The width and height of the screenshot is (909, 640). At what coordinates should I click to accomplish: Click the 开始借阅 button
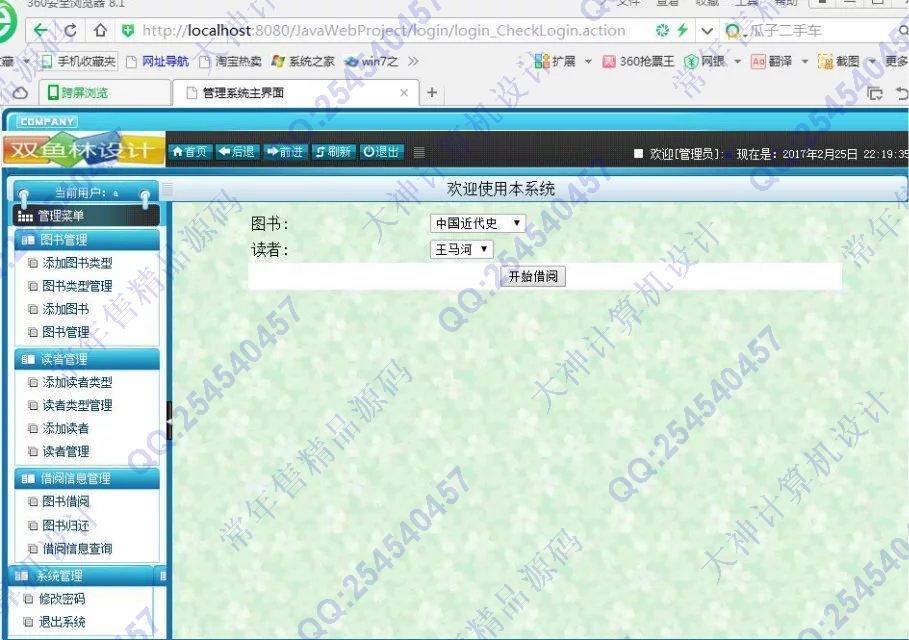click(x=533, y=276)
